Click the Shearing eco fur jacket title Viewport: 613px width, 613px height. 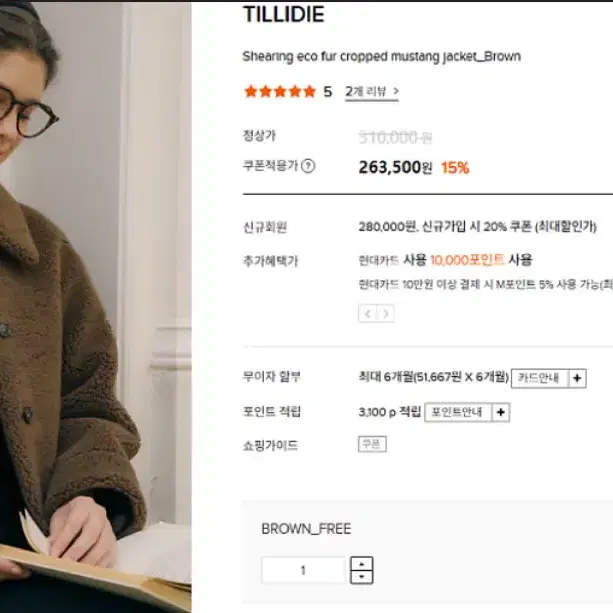[382, 57]
